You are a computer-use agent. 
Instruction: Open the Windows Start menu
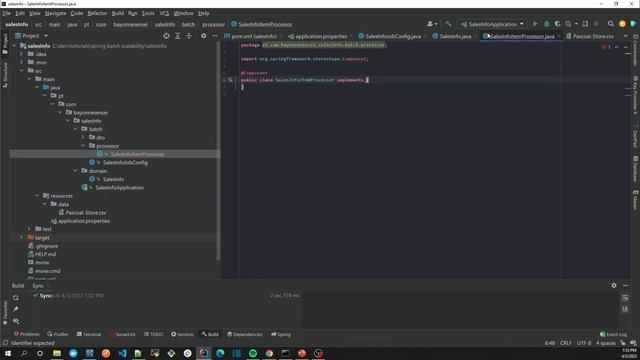[8, 353]
